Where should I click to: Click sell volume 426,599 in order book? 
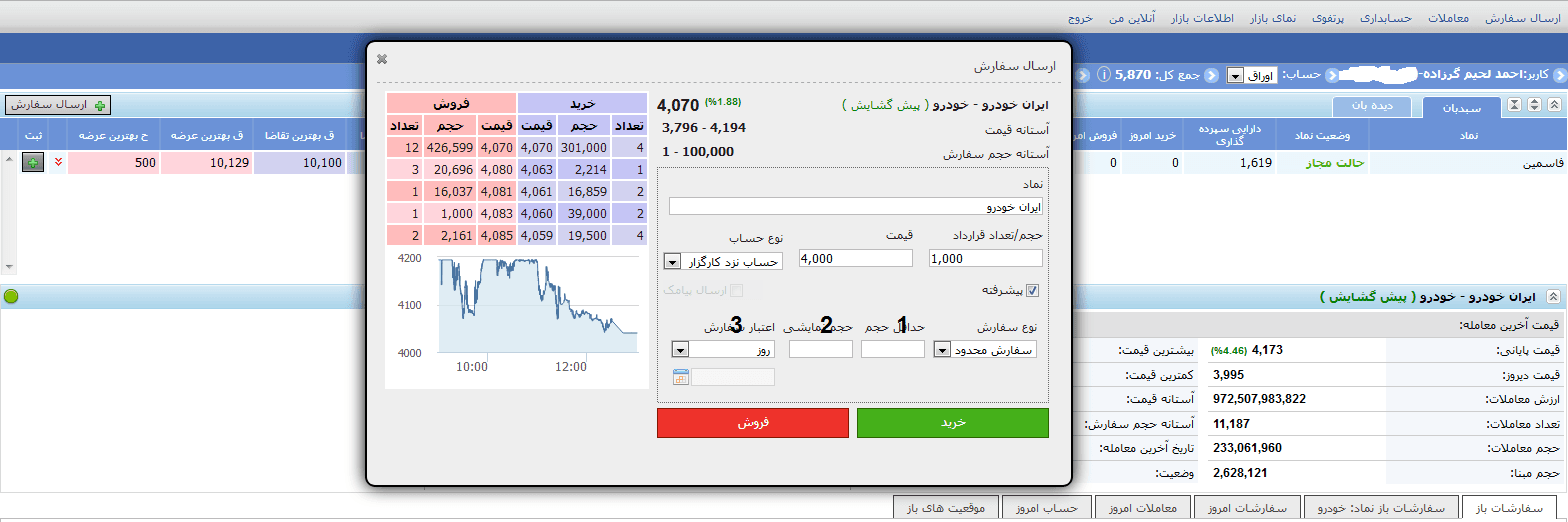(450, 148)
